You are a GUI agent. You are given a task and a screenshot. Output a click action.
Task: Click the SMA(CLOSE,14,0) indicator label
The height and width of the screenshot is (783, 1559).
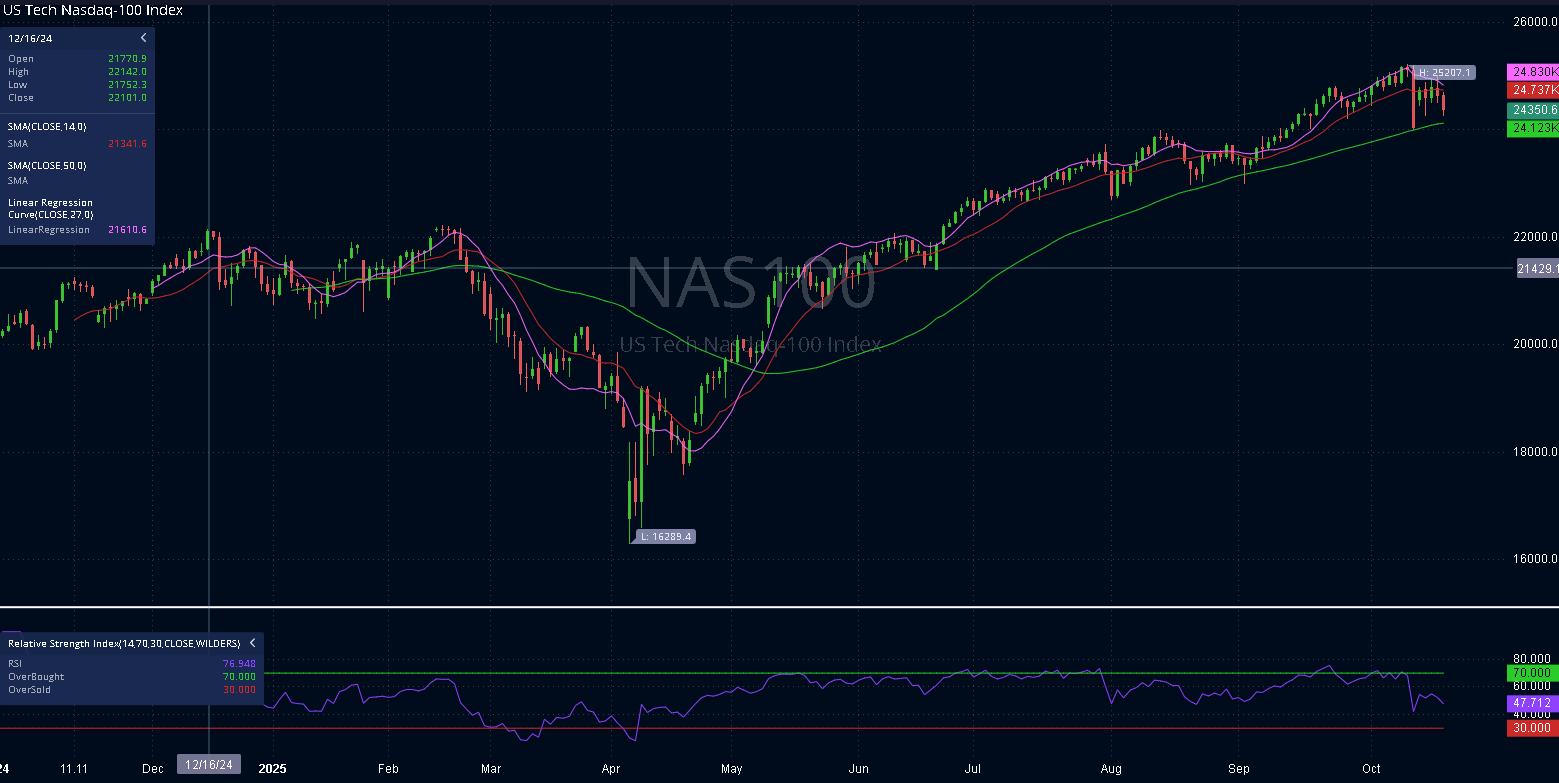coord(47,126)
